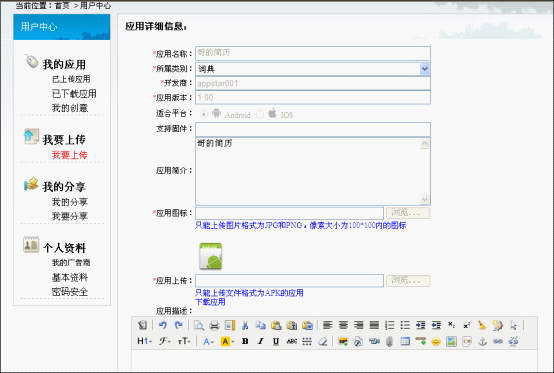
Task: Click the anchor icon in editor toolbar
Action: (482, 341)
